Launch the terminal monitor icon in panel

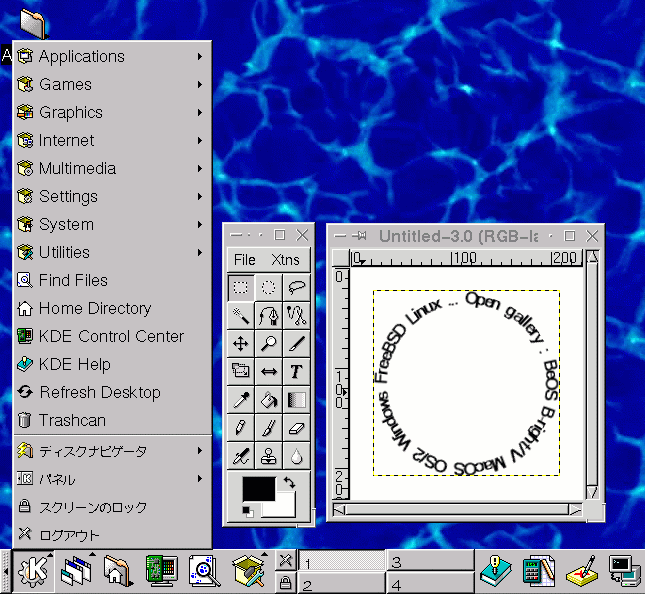[x=624, y=571]
